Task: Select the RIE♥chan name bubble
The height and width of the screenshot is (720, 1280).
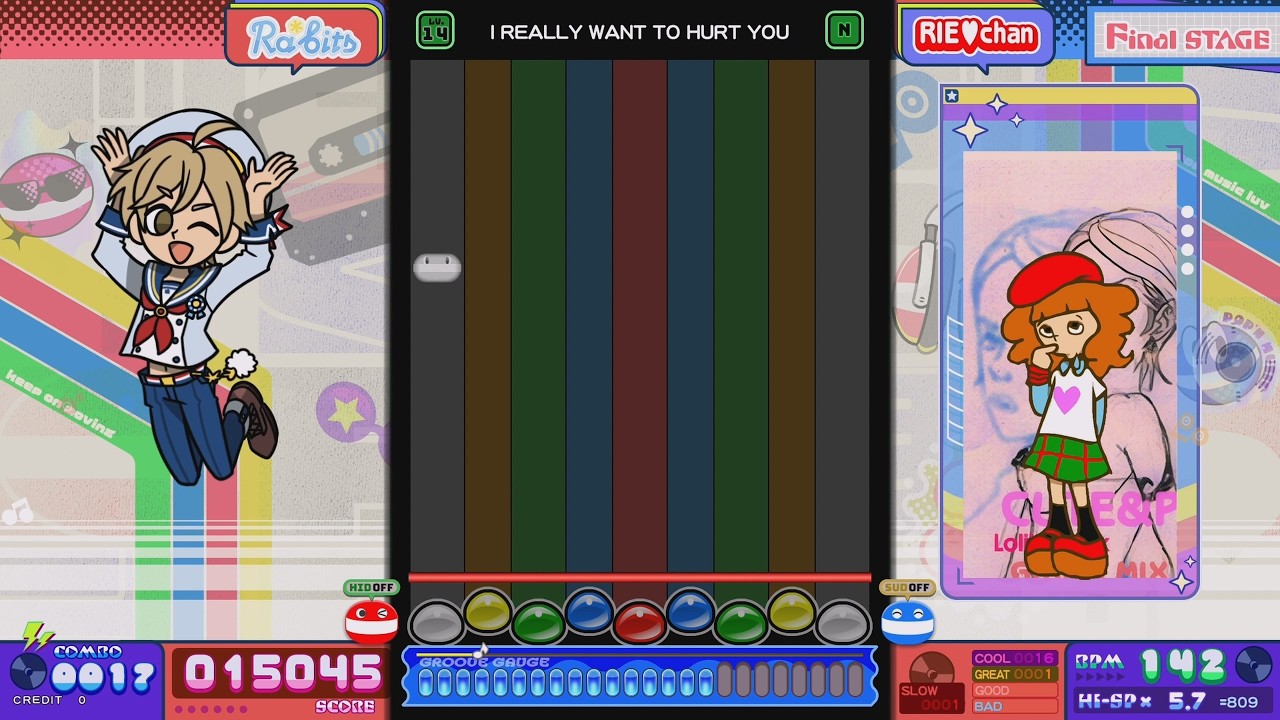Action: tap(976, 37)
